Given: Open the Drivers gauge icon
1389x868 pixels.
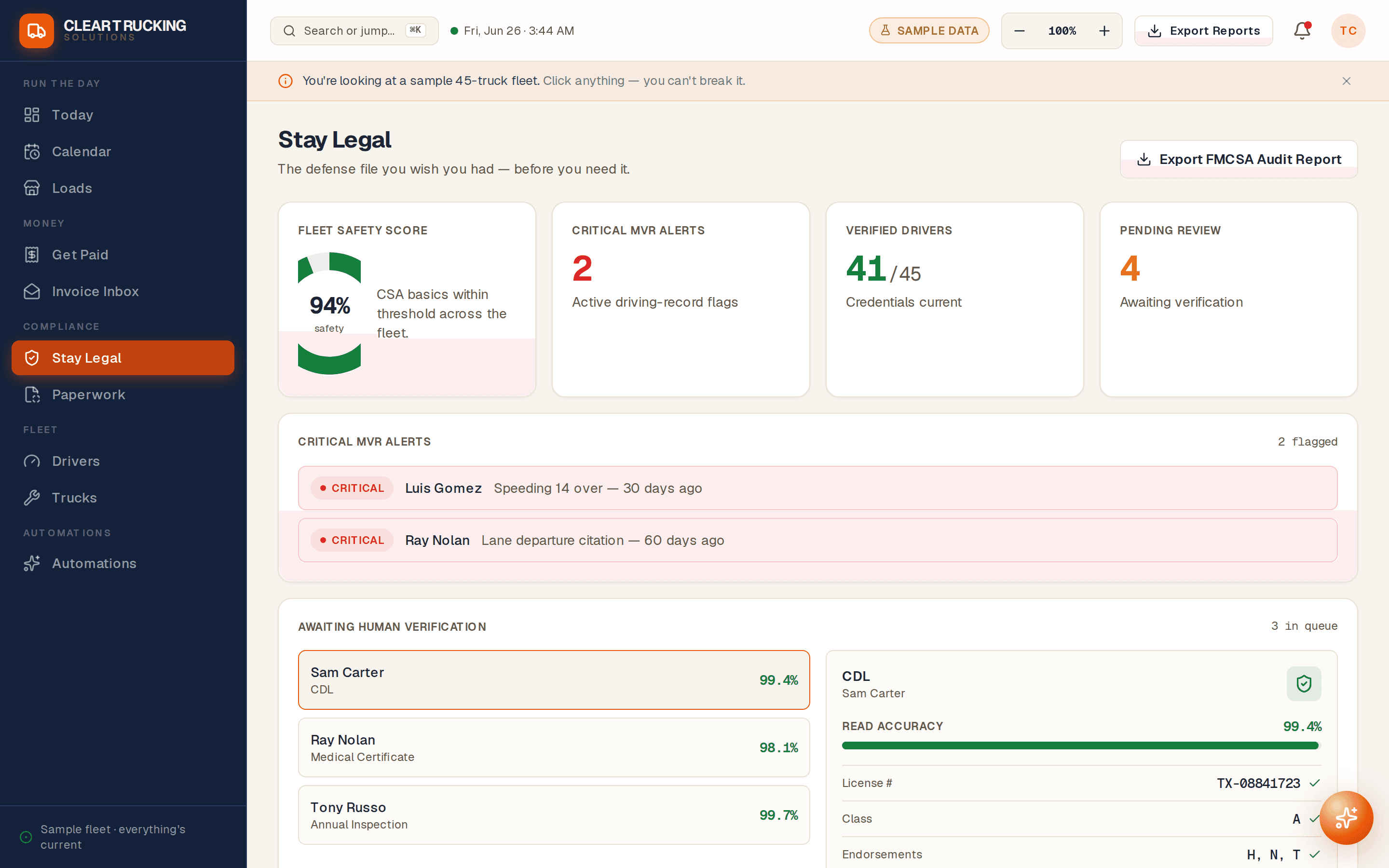Looking at the screenshot, I should pos(31,461).
